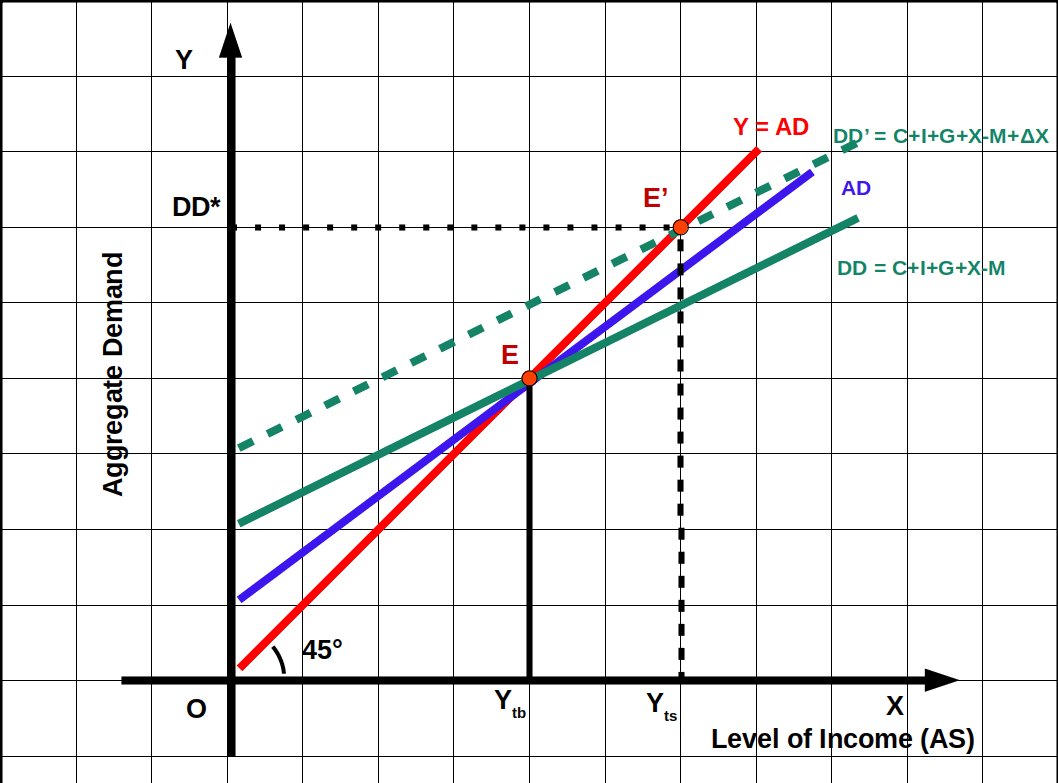
Task: Click the red 'E' text label
Action: click(510, 354)
